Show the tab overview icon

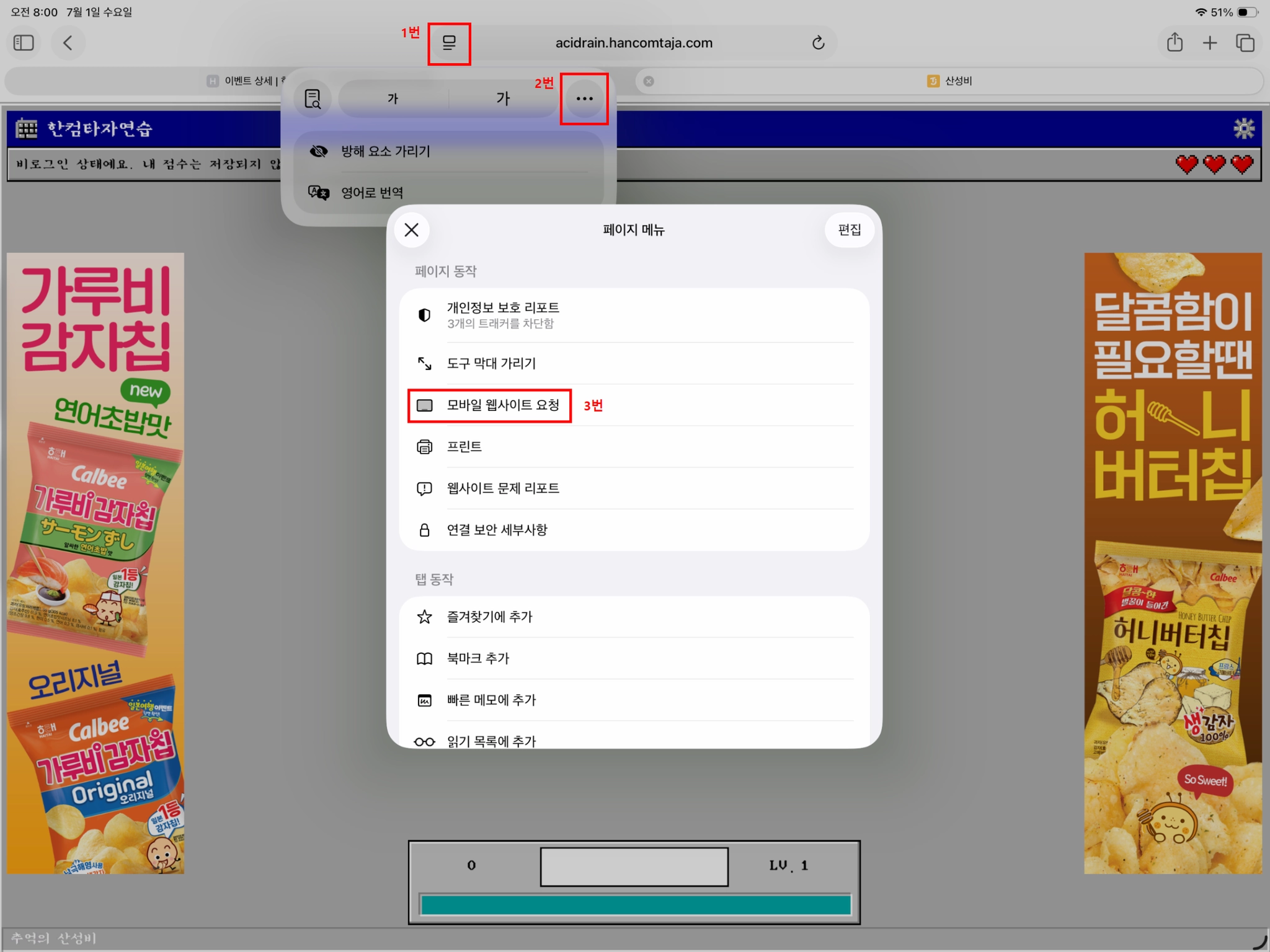1245,43
